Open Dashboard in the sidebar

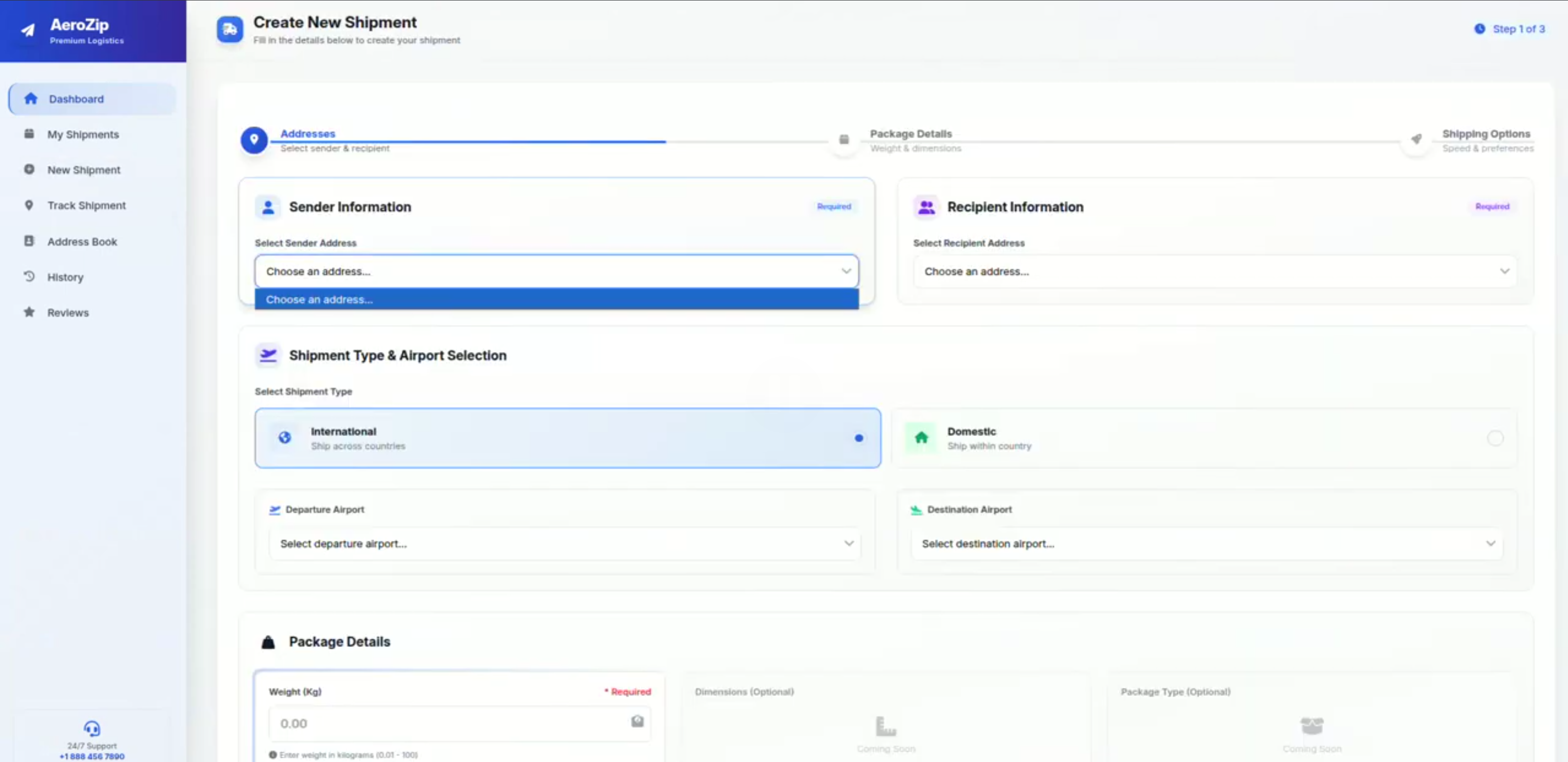pyautogui.click(x=93, y=99)
